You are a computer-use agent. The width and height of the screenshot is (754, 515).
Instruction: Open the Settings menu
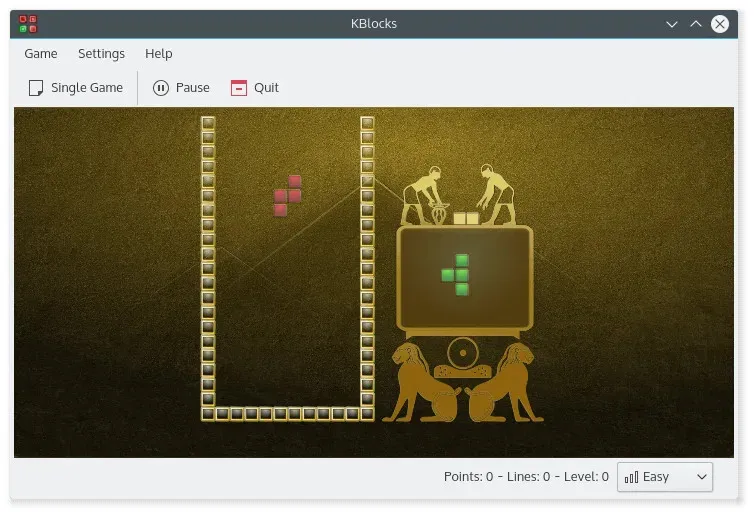point(101,54)
